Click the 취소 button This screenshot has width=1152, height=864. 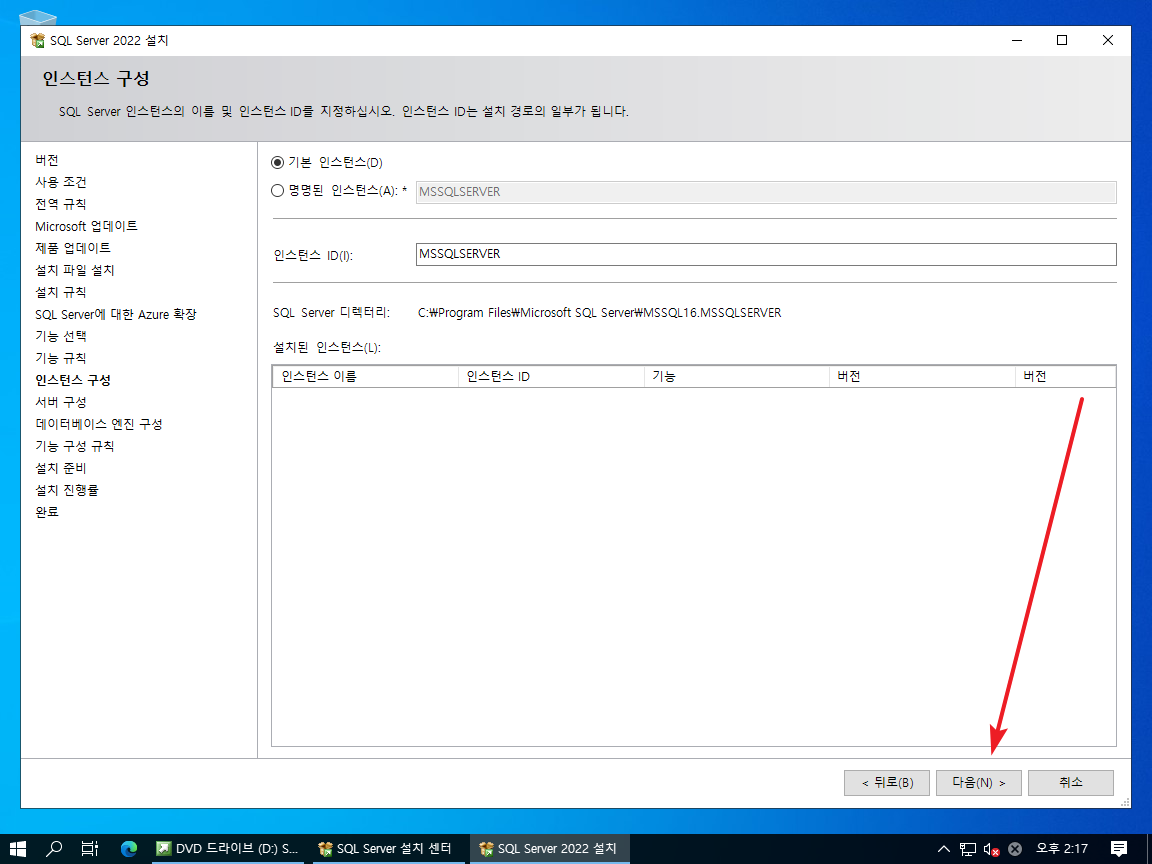click(1070, 782)
